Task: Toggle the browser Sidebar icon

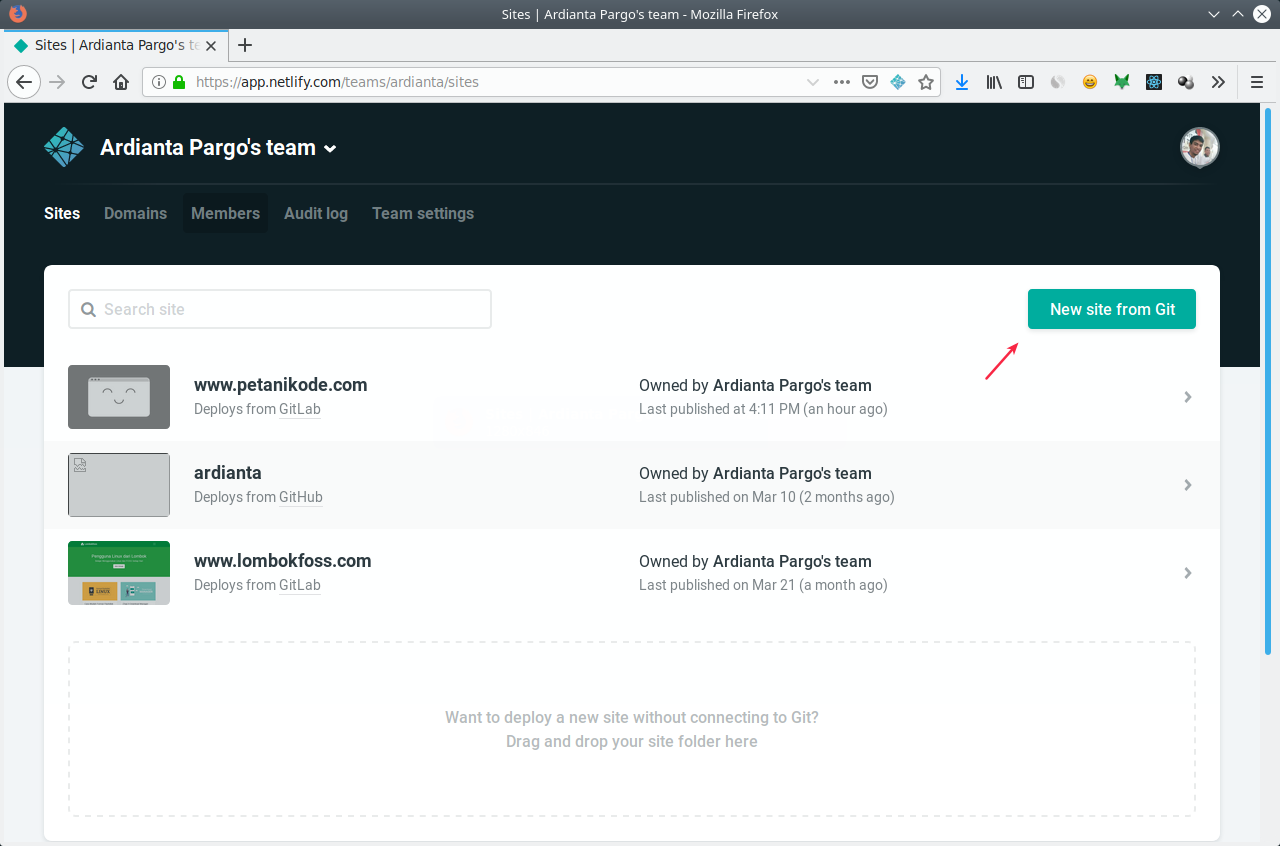Action: tap(1026, 82)
